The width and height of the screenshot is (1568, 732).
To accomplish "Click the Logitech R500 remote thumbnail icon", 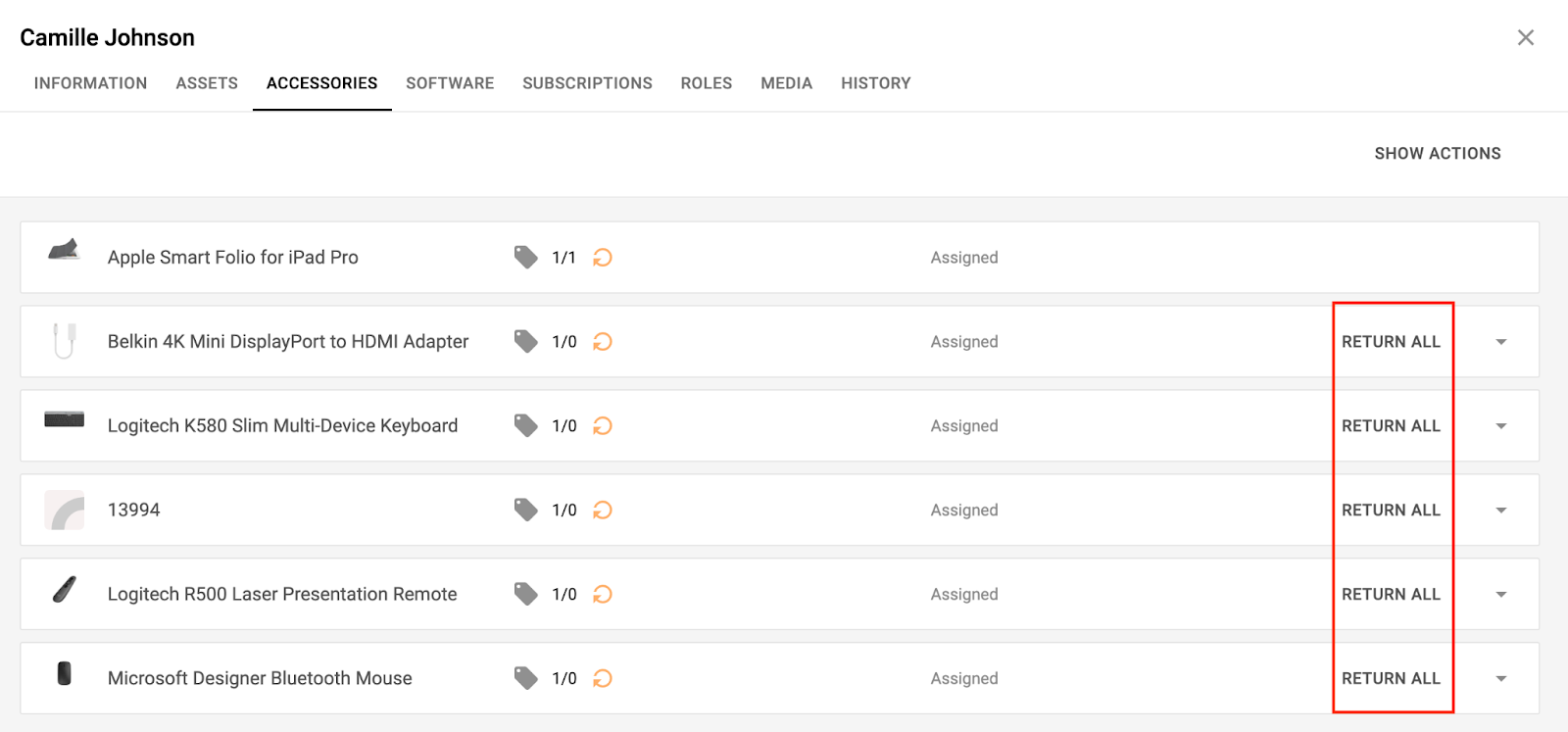I will [64, 589].
